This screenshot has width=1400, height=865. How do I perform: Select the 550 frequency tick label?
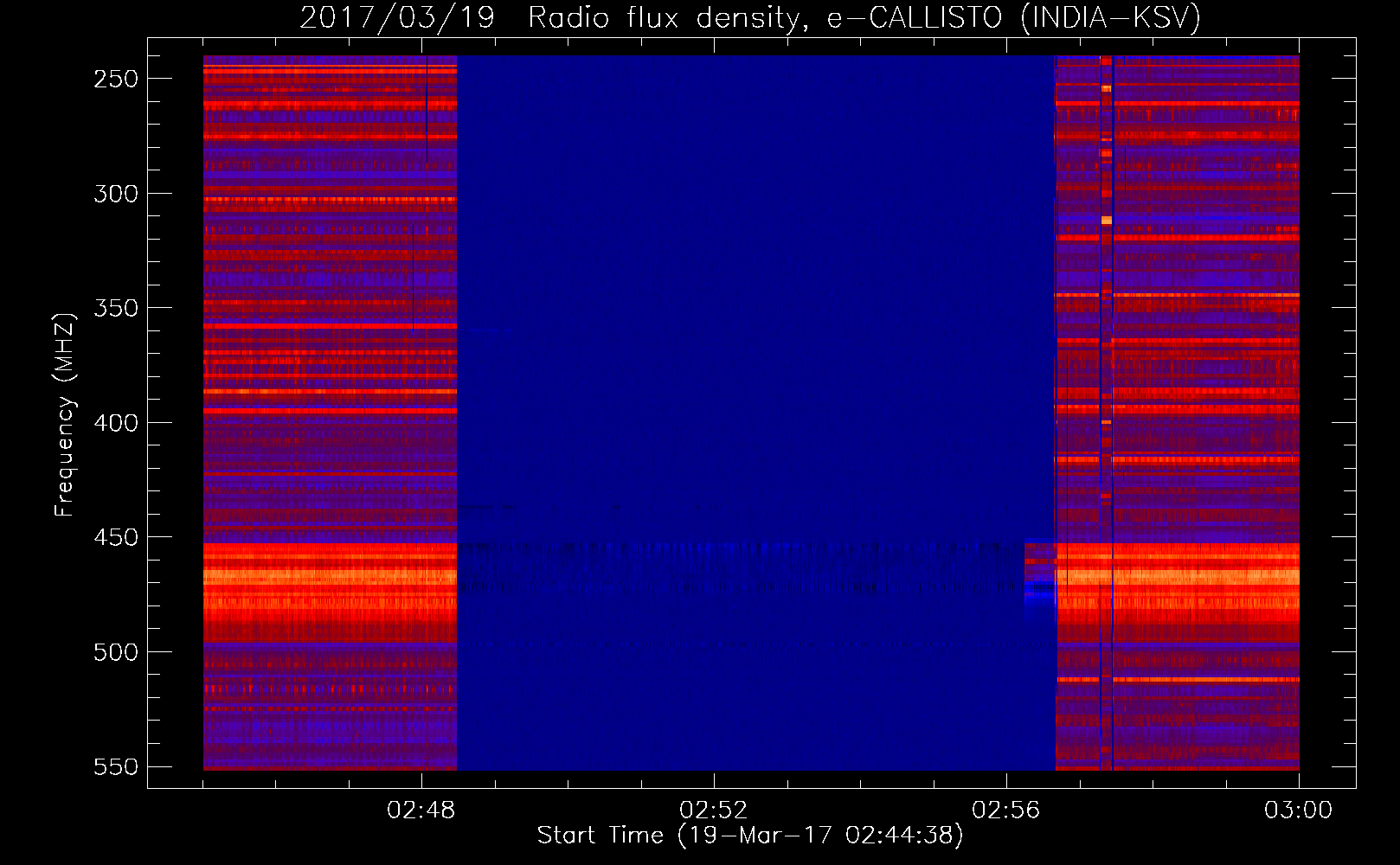(x=116, y=767)
